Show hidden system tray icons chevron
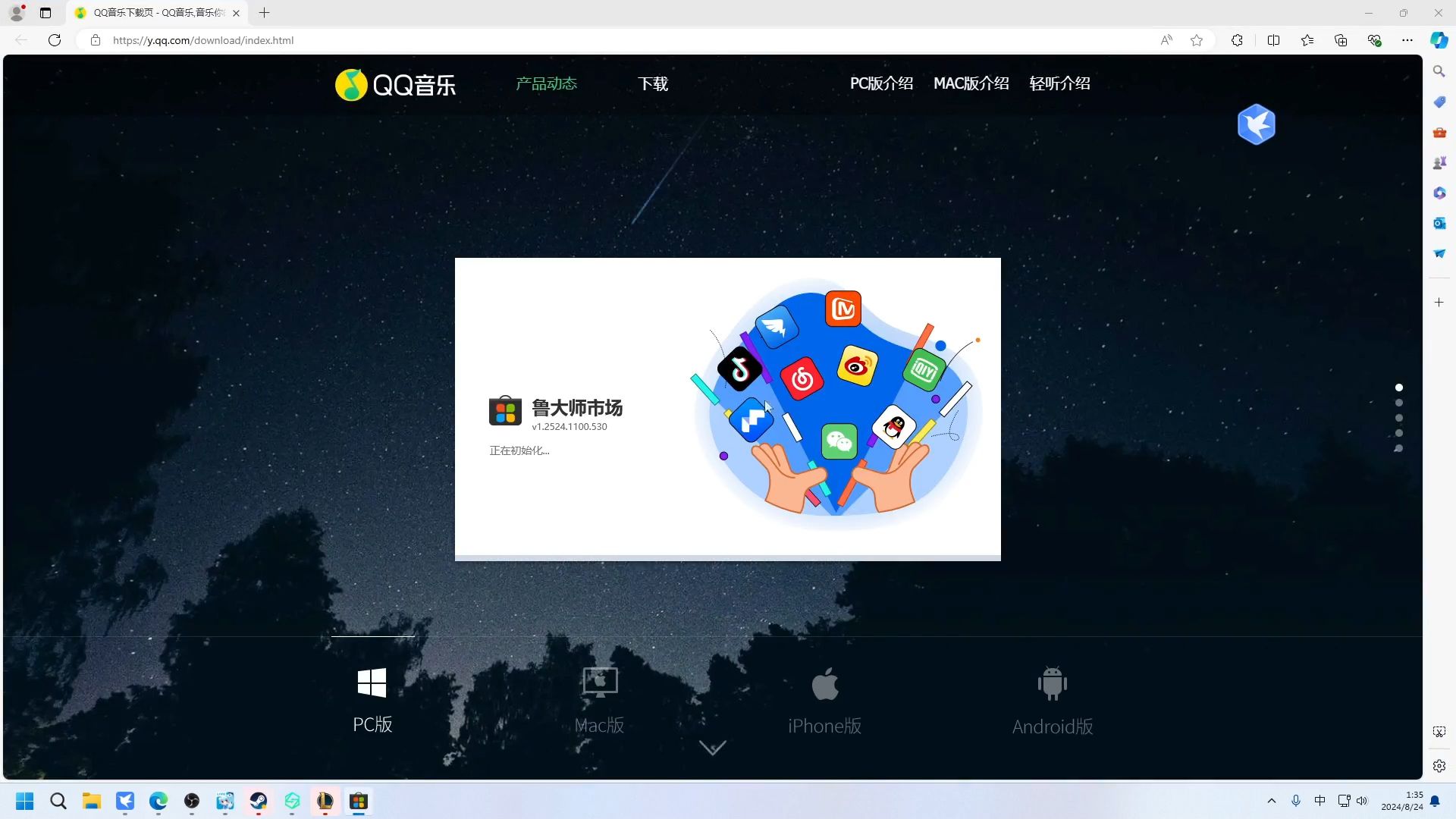This screenshot has width=1456, height=819. point(1272,801)
